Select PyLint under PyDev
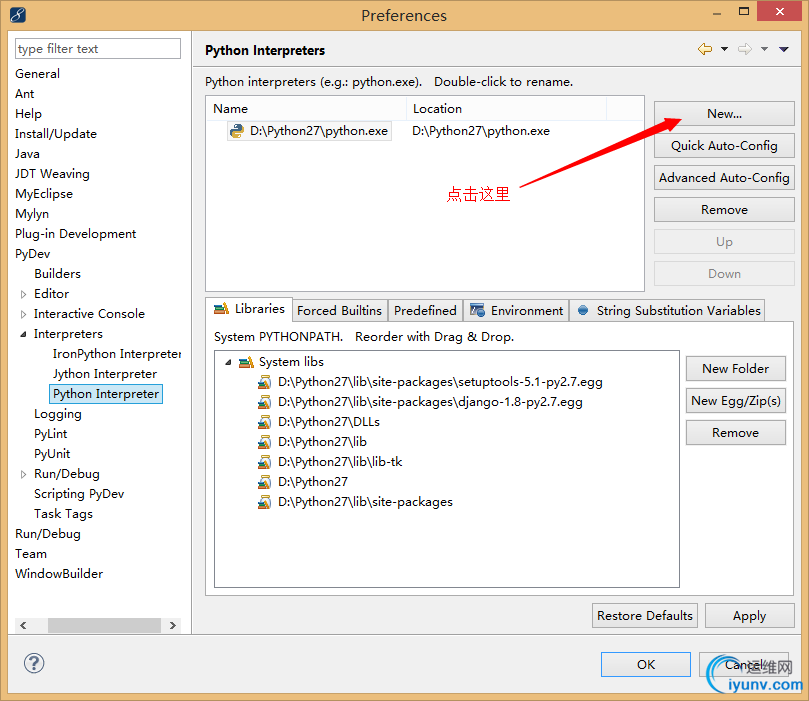 coord(51,434)
